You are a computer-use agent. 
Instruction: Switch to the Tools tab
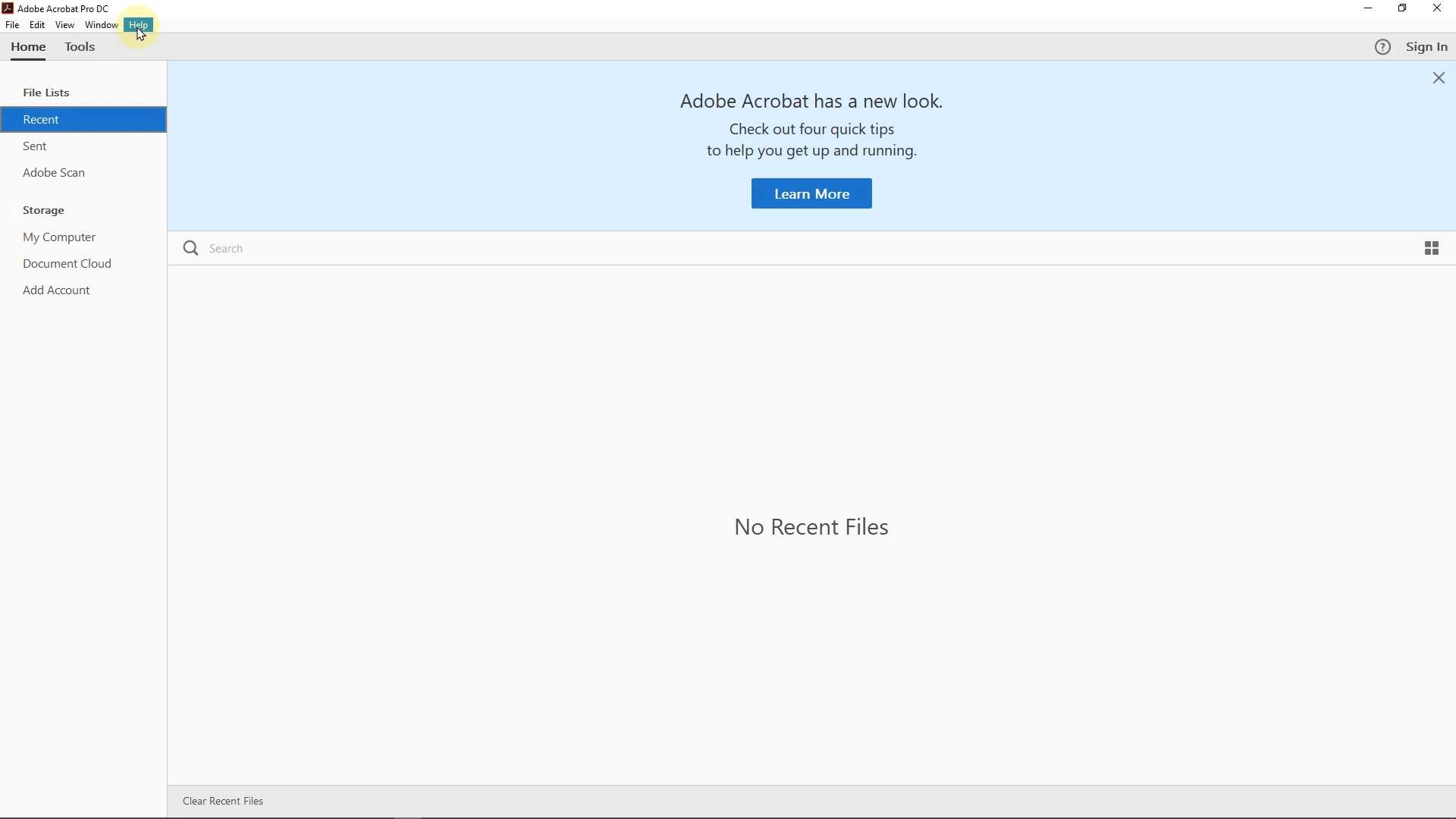click(80, 48)
